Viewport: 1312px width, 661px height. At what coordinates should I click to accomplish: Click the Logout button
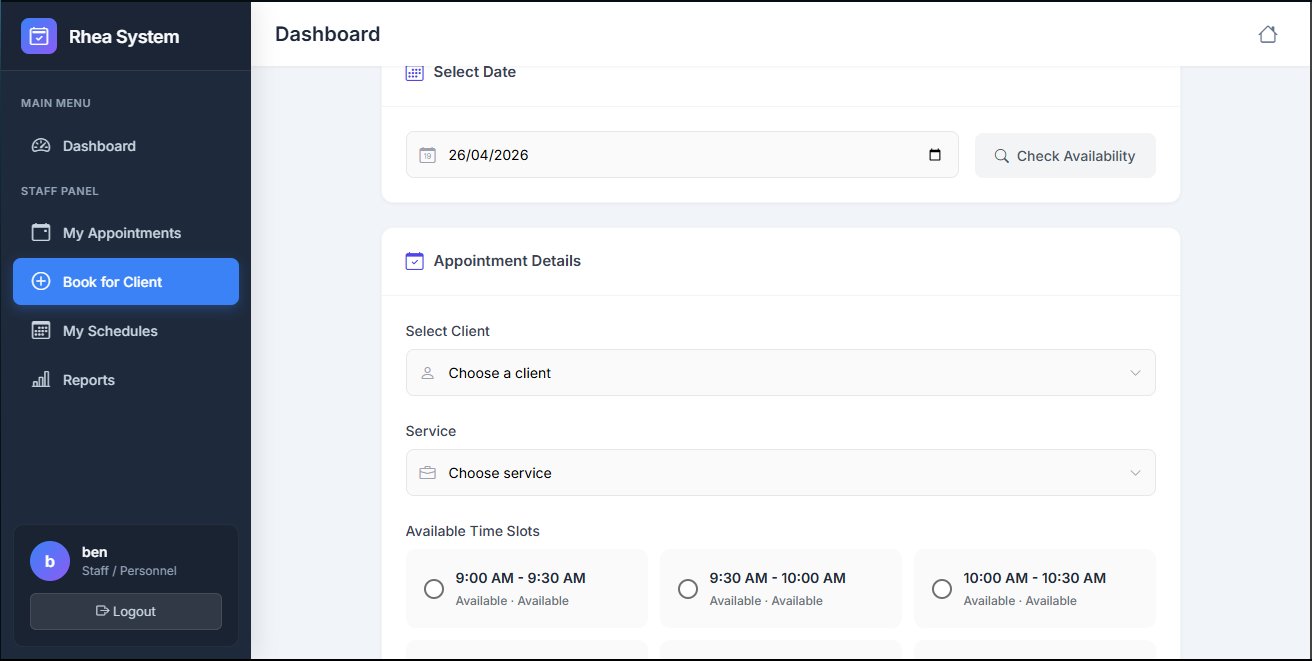pyautogui.click(x=125, y=611)
